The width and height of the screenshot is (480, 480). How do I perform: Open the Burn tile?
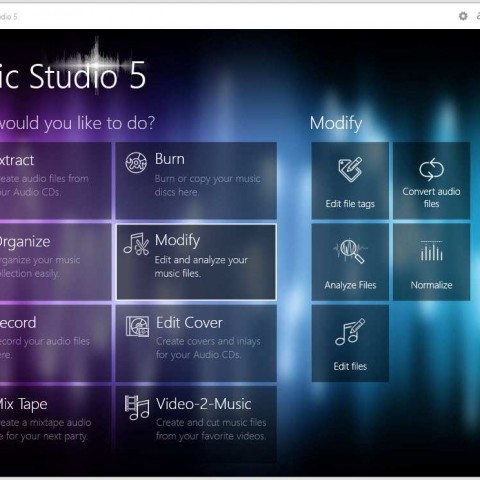click(x=196, y=181)
